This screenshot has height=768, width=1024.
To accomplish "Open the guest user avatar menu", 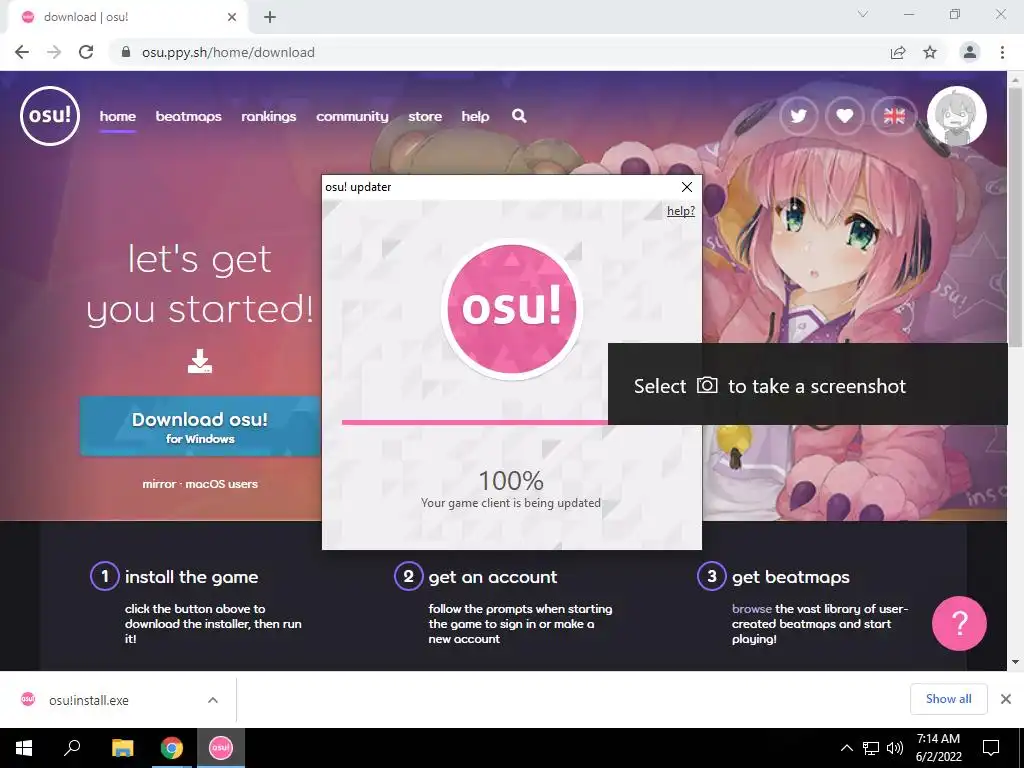I will pyautogui.click(x=957, y=116).
